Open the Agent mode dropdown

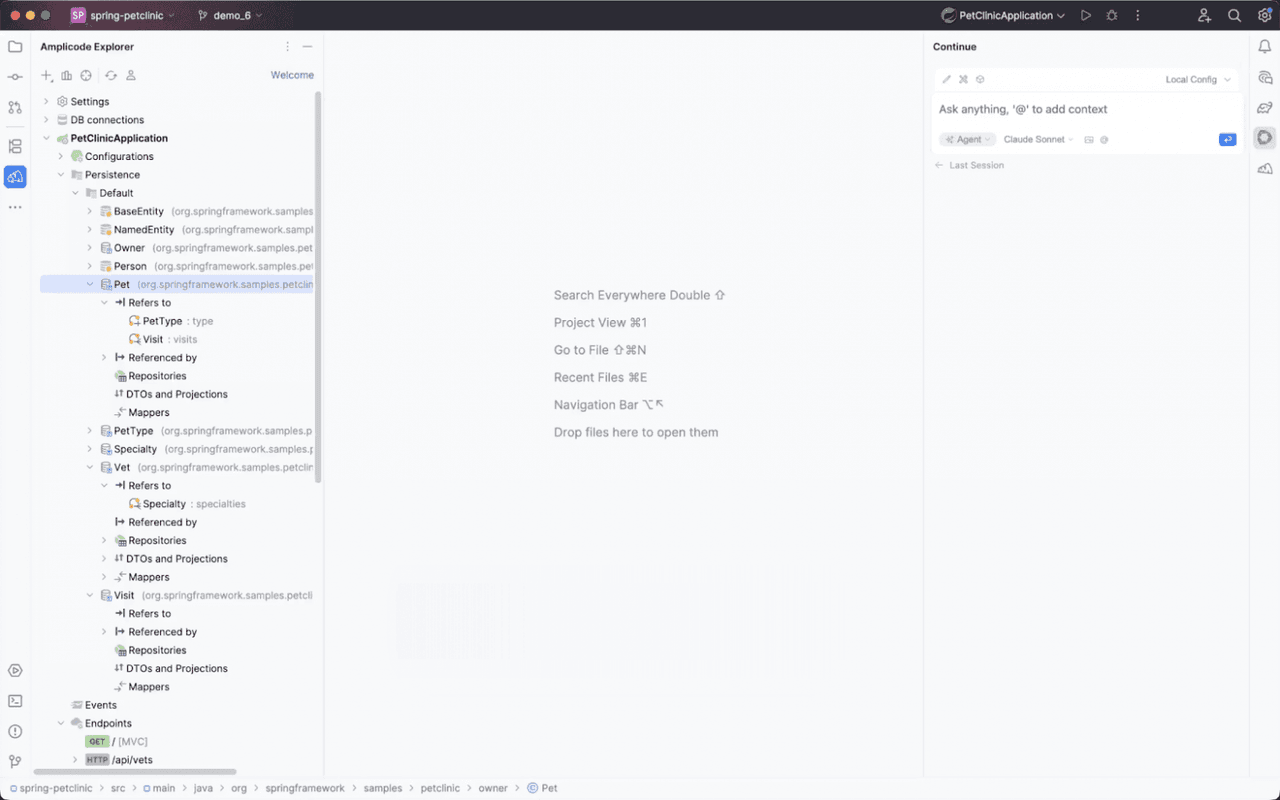pyautogui.click(x=968, y=140)
